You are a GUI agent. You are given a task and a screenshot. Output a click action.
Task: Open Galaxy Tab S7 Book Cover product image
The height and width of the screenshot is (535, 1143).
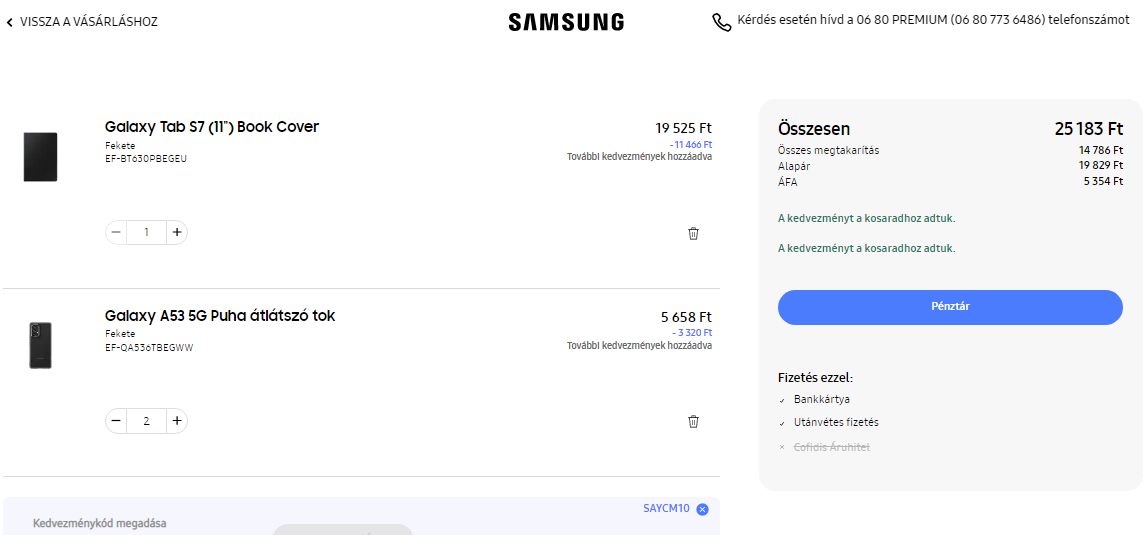tap(40, 157)
